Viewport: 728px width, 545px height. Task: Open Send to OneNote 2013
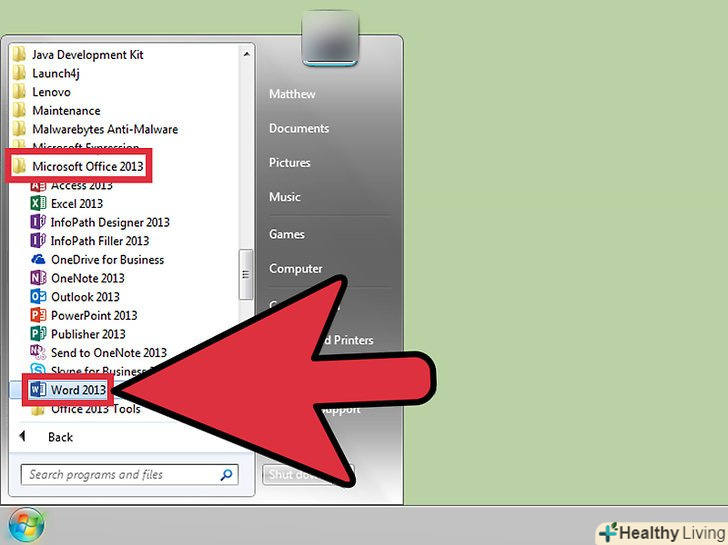(x=98, y=352)
